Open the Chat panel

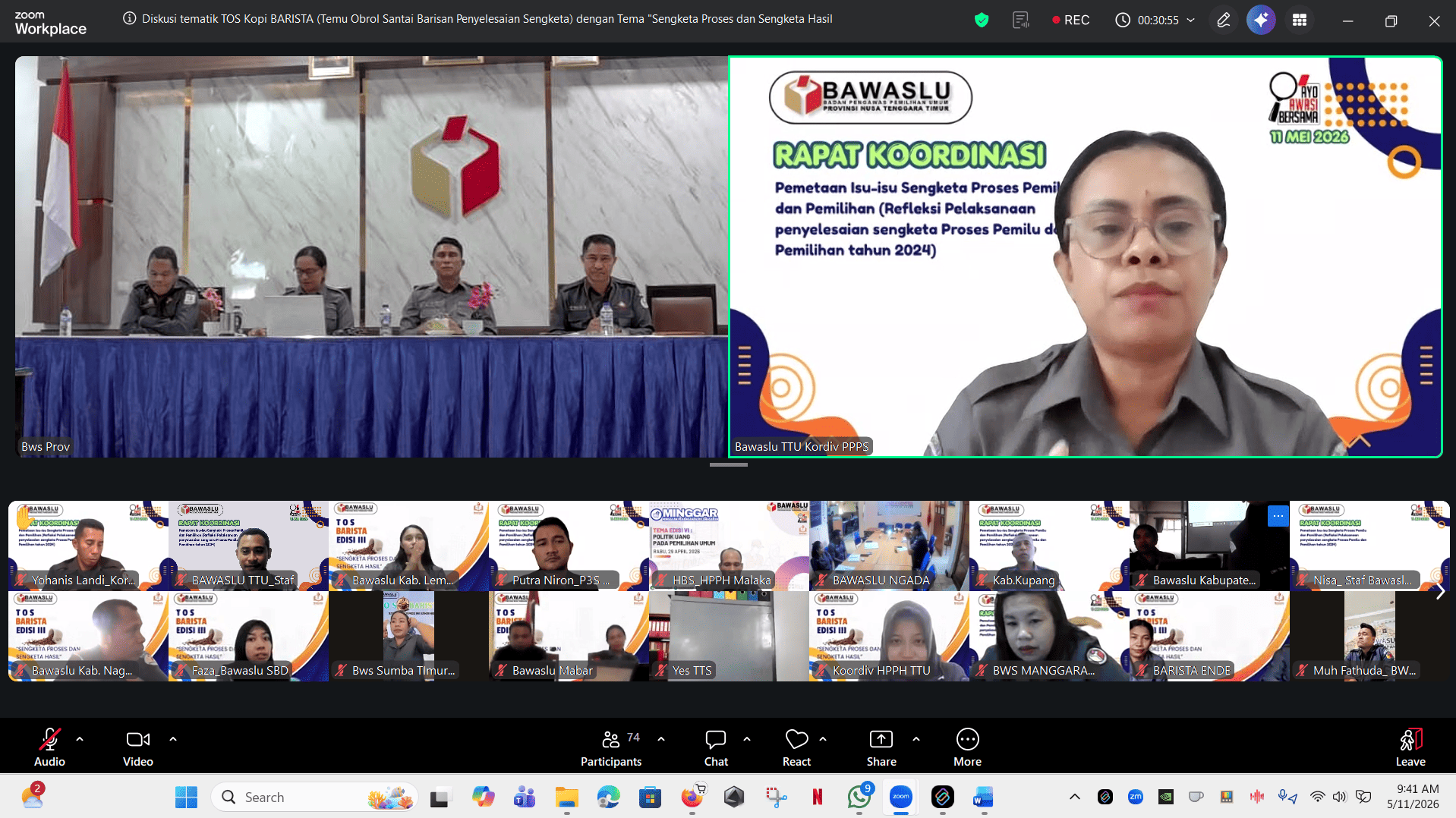click(x=716, y=747)
